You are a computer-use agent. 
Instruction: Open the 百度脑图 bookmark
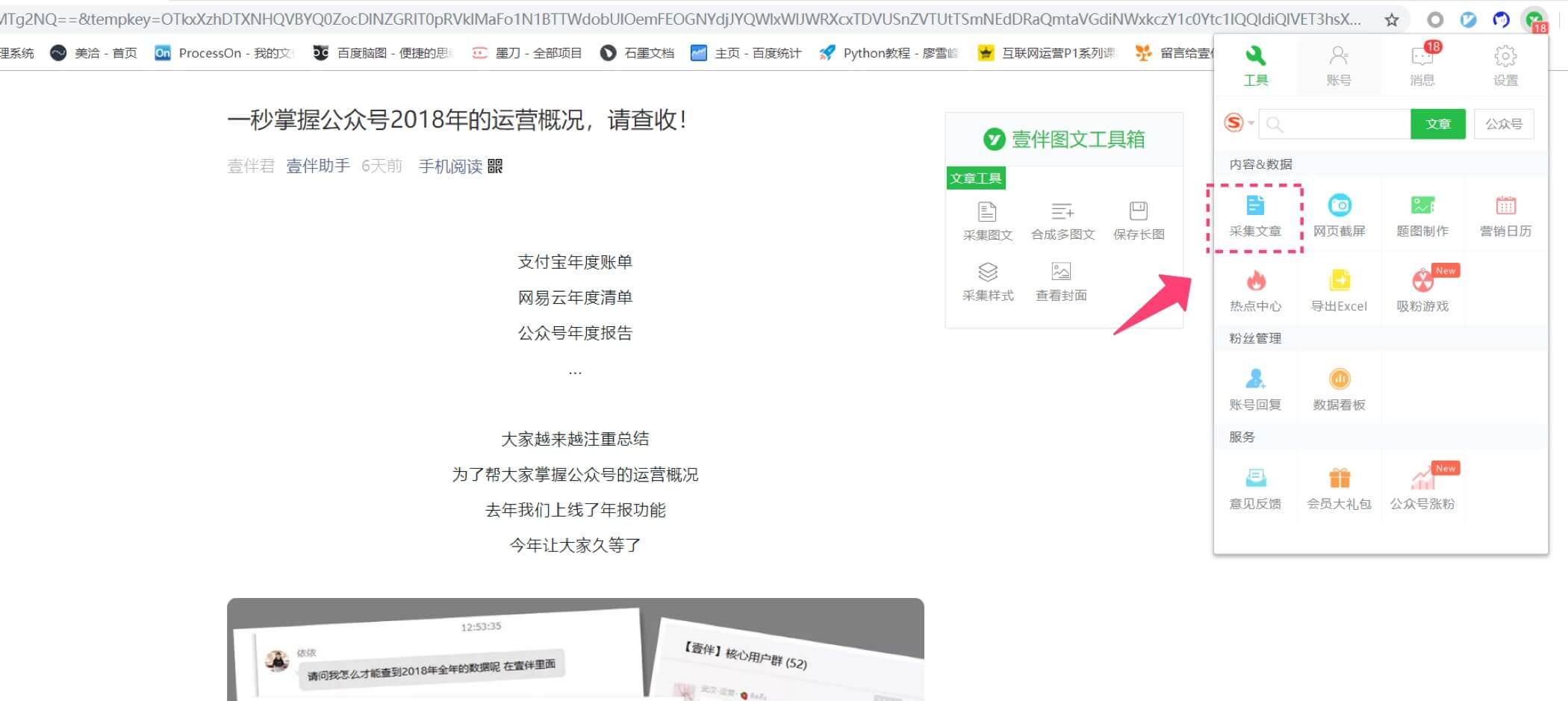click(x=382, y=53)
